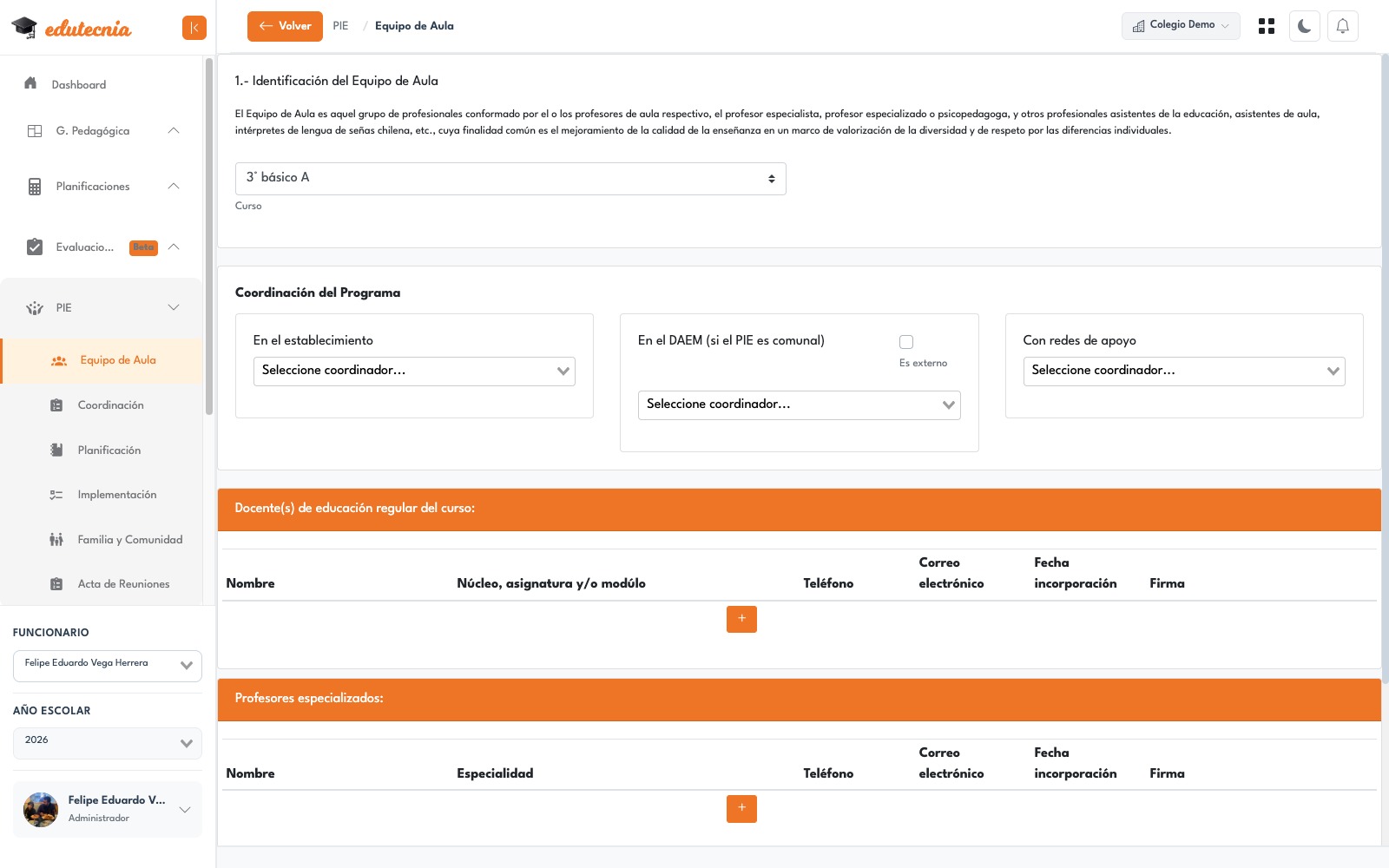Go to Implementación submenu item
The image size is (1389, 868).
click(x=102, y=495)
